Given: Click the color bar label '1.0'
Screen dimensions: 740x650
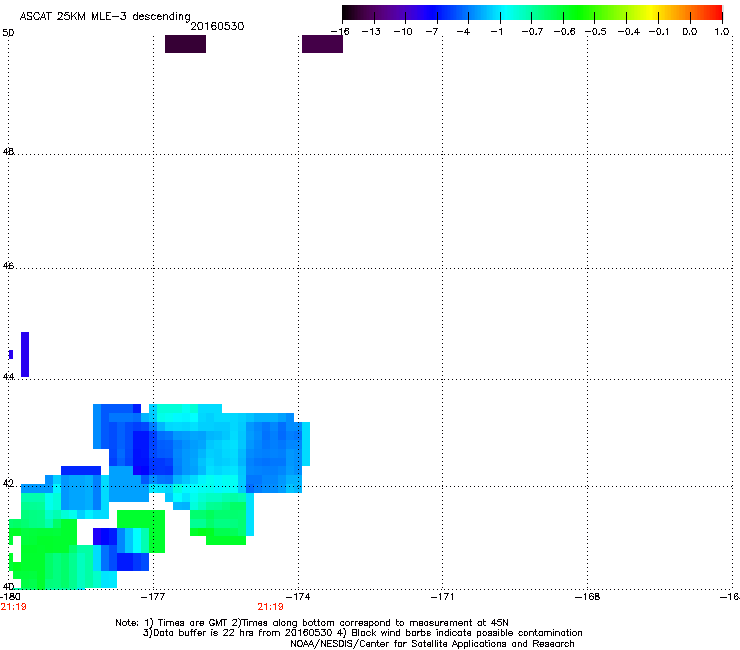Looking at the screenshot, I should pyautogui.click(x=722, y=32).
